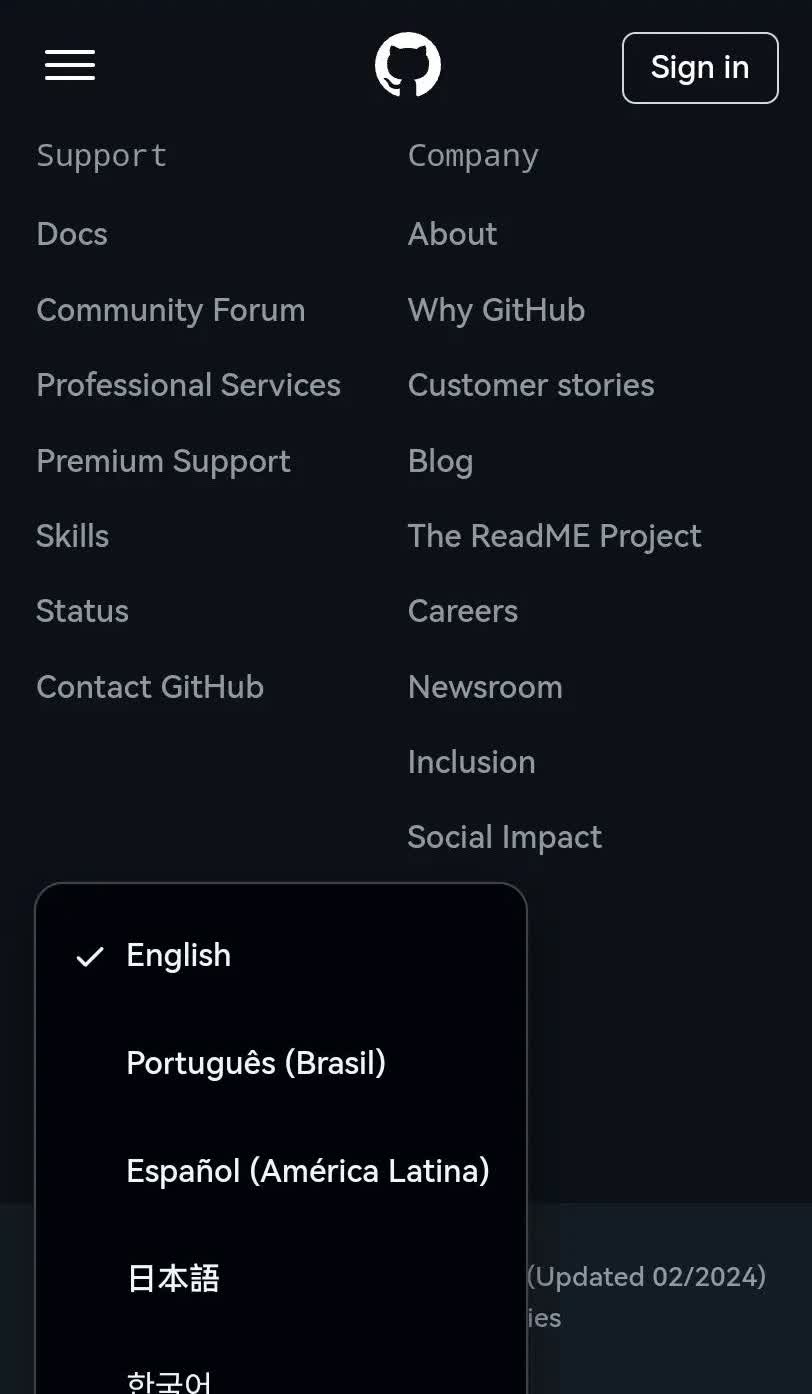
Task: Click Contact GitHub link
Action: tap(150, 687)
